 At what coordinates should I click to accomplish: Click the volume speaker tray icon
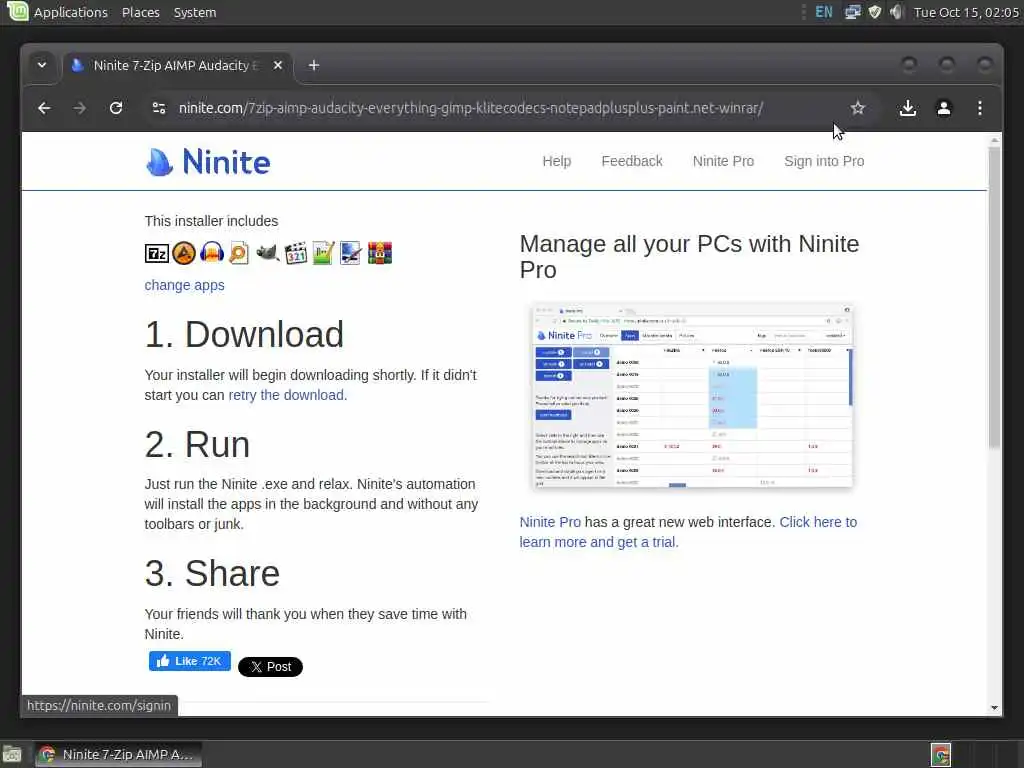click(x=896, y=12)
